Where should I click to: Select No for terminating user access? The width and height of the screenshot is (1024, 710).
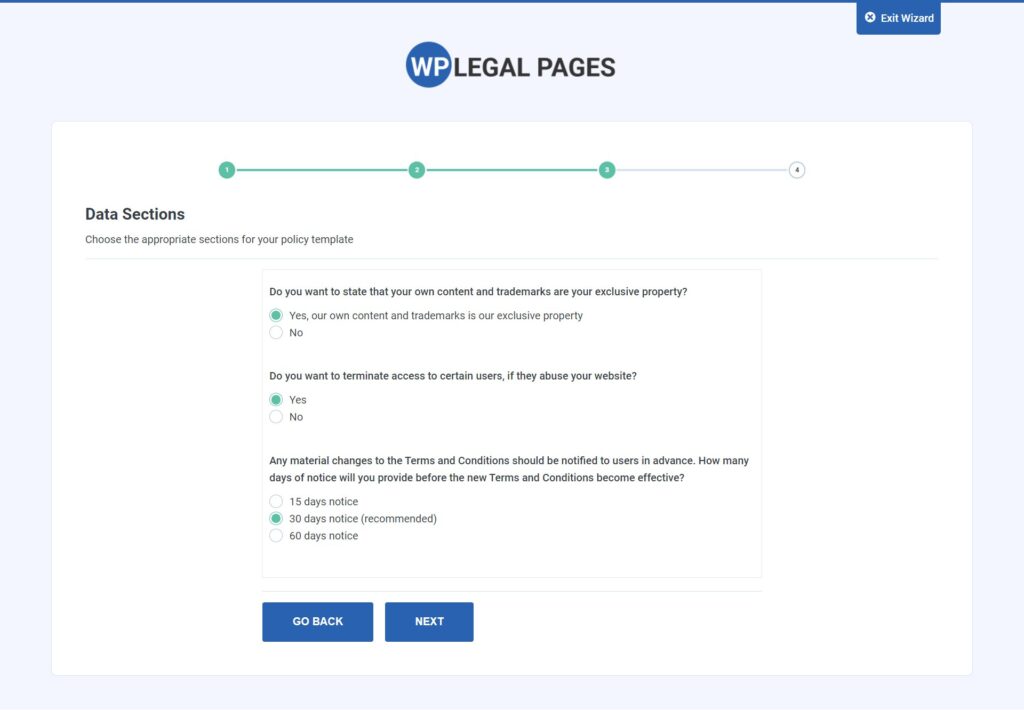[275, 417]
